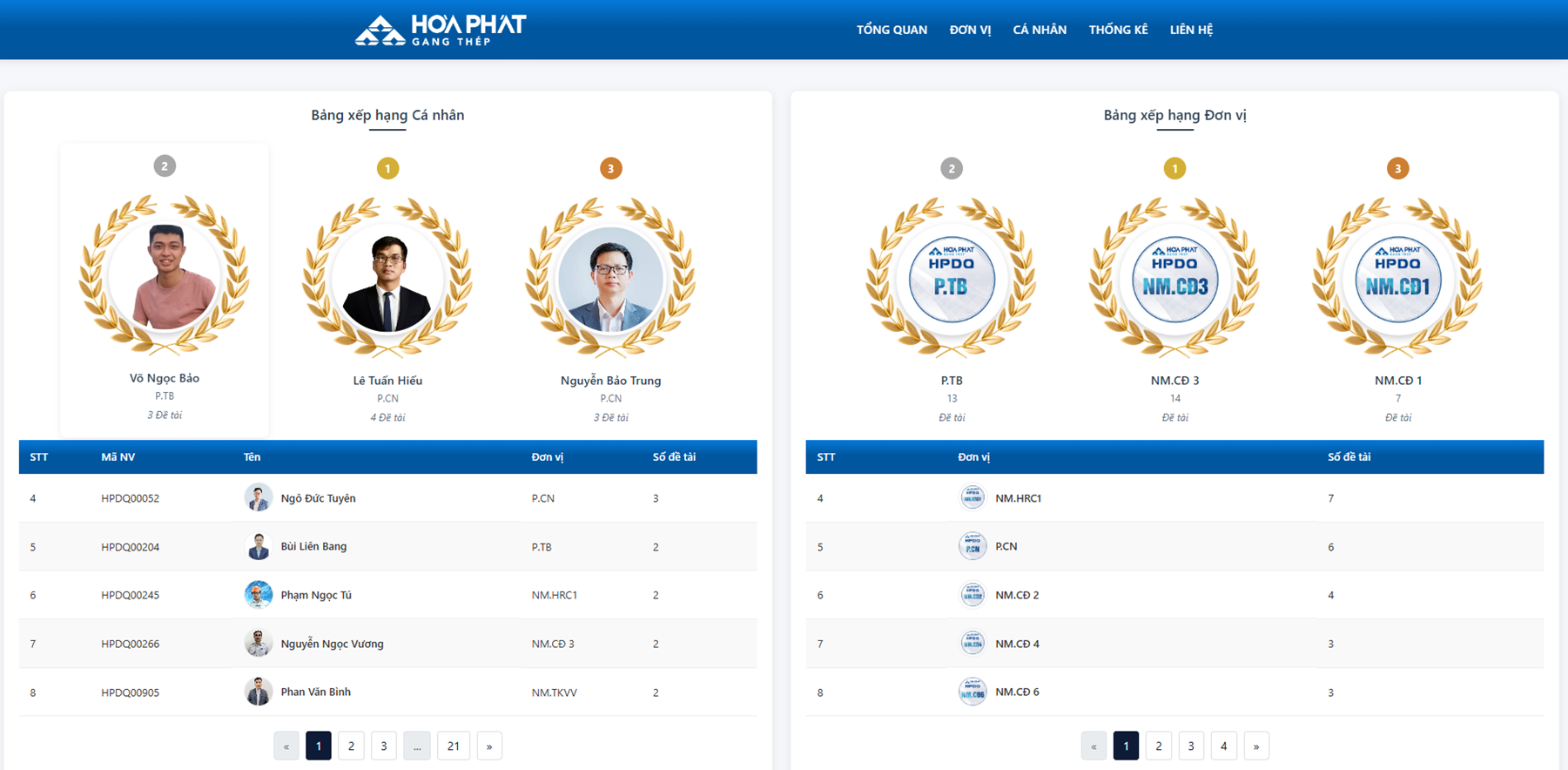Screen dimensions: 1568x770
Task: Go to the ĐƠN VỊ menu
Action: point(970,30)
